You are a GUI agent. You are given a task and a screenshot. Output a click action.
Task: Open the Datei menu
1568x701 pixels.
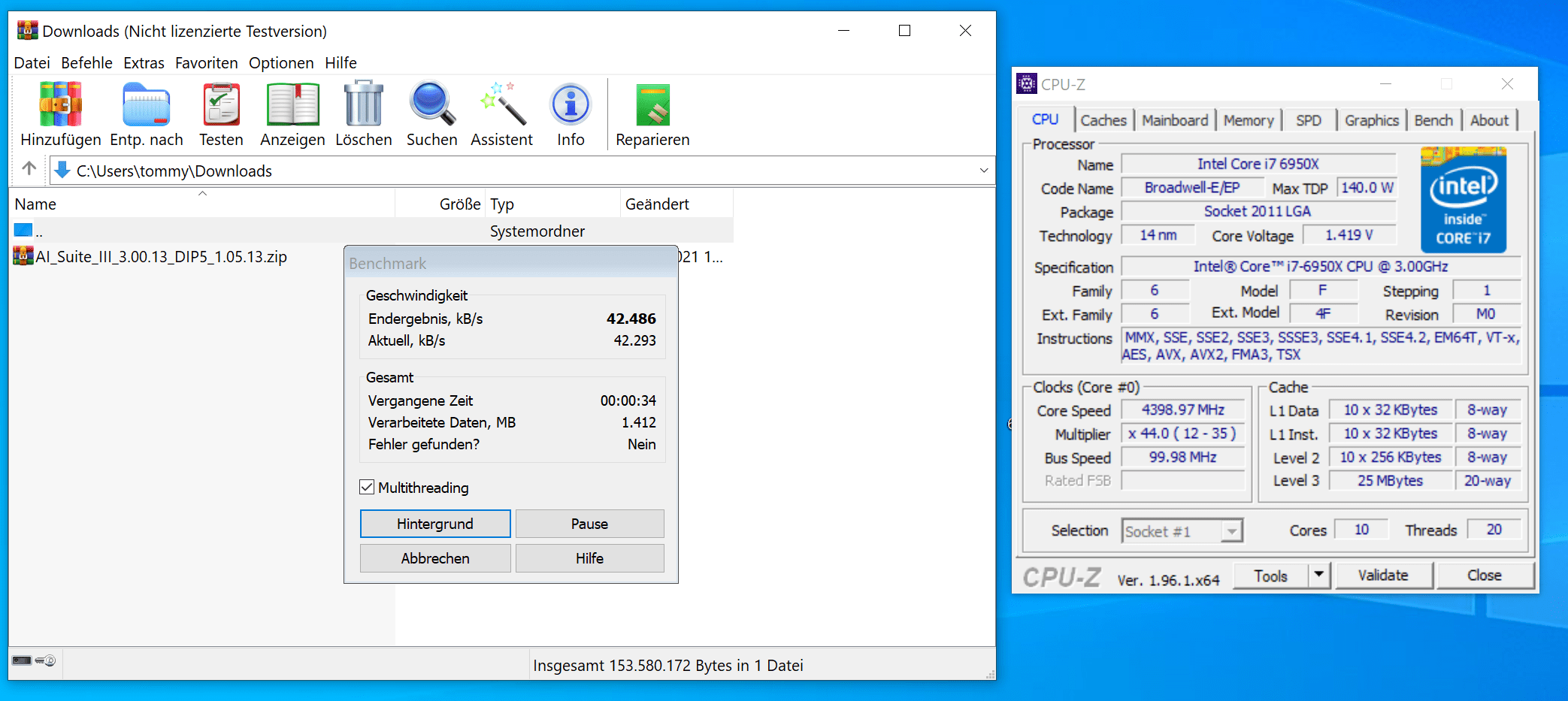[x=32, y=63]
